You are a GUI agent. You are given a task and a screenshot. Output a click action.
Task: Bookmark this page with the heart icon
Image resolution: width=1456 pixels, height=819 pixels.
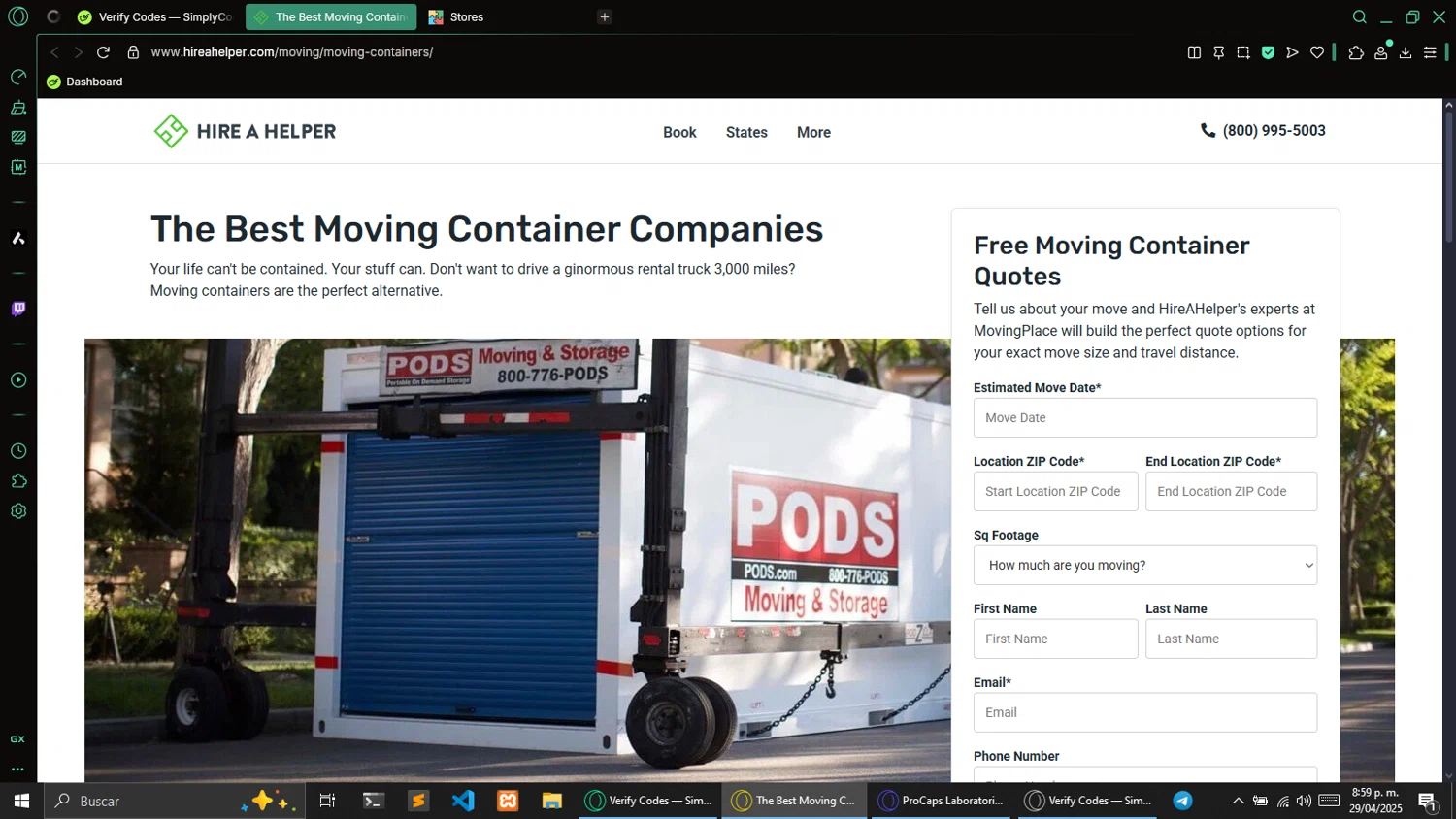point(1317,52)
